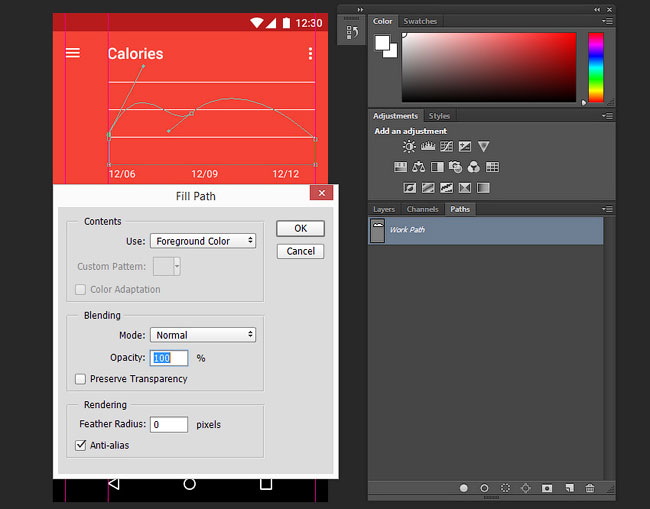Open the History panel icon
The image size is (650, 509).
coord(352,32)
